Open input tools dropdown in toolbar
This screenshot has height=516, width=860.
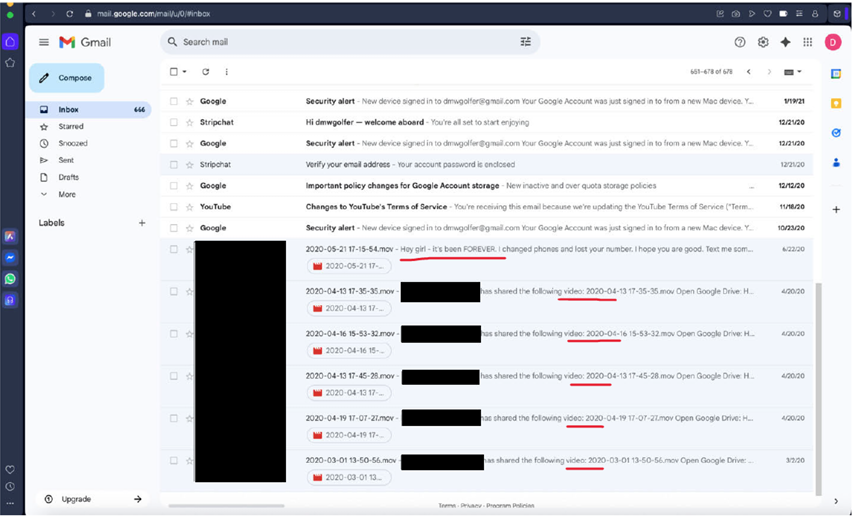click(x=793, y=72)
